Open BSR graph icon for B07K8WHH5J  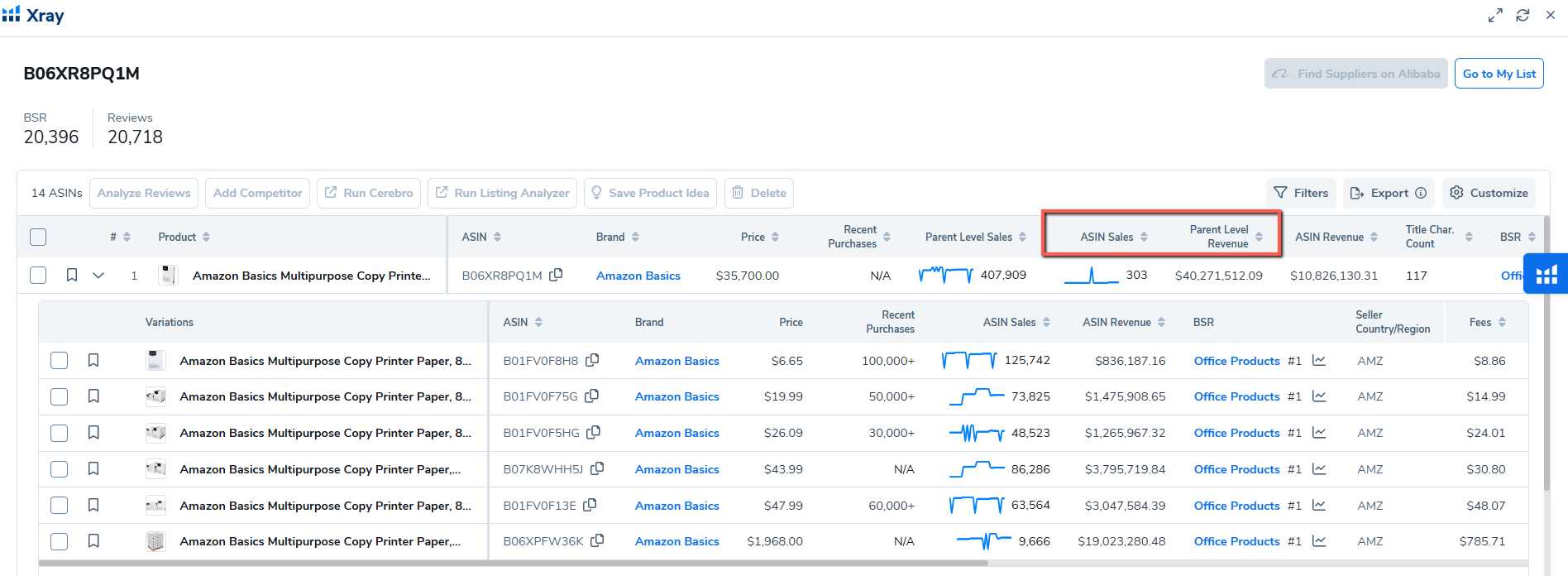pyautogui.click(x=1319, y=468)
